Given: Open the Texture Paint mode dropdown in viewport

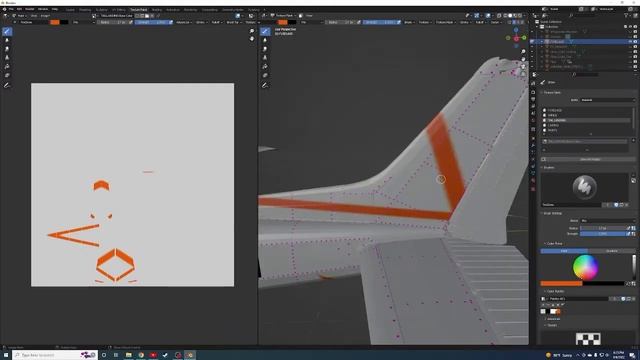Looking at the screenshot, I should tap(284, 16).
